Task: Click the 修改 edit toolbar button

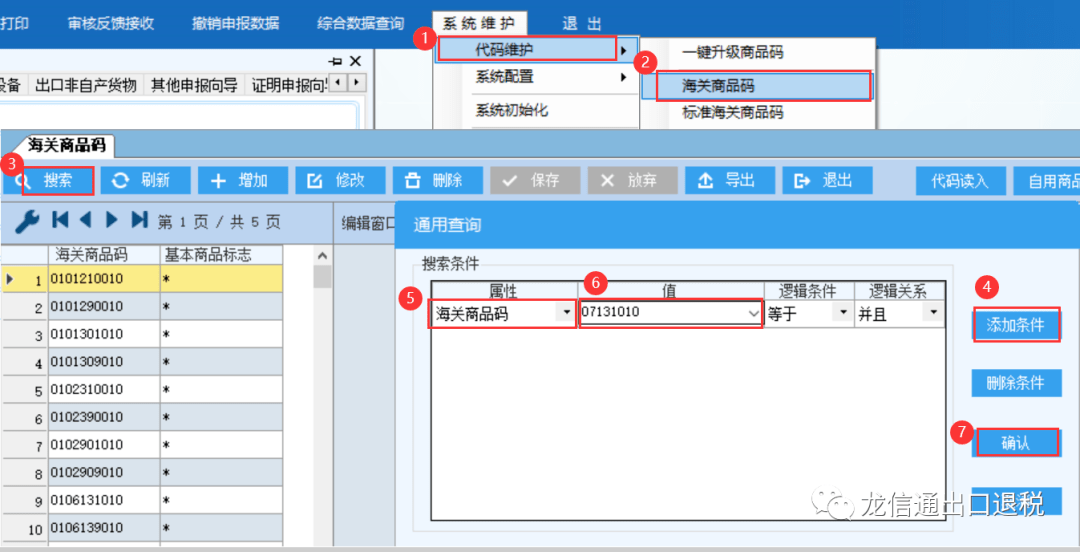Action: (x=340, y=181)
